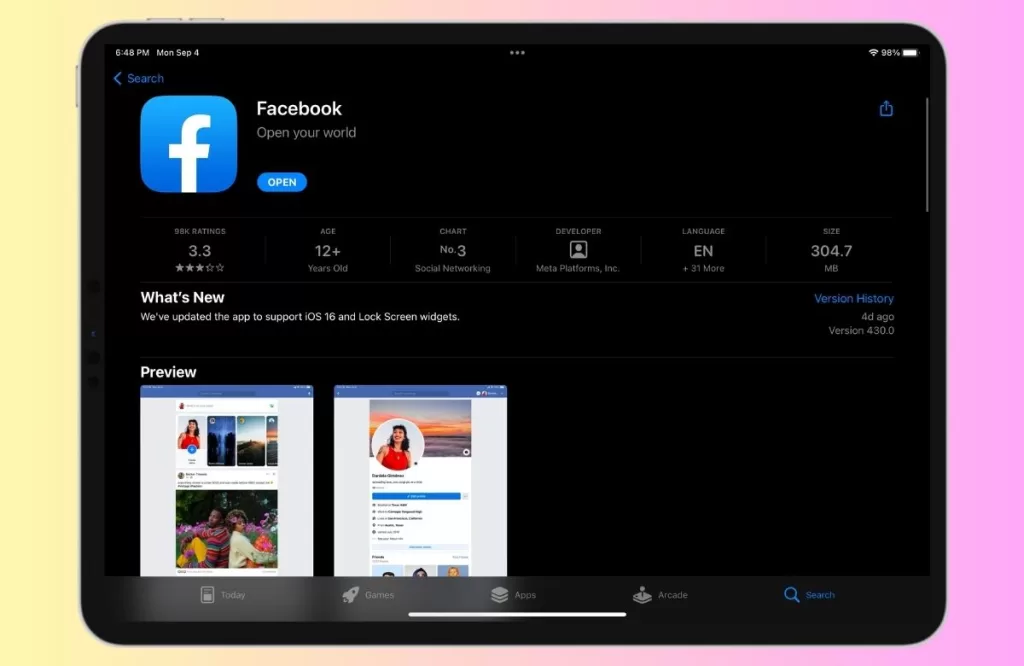Select the Search tab label
1024x666 pixels.
(820, 595)
